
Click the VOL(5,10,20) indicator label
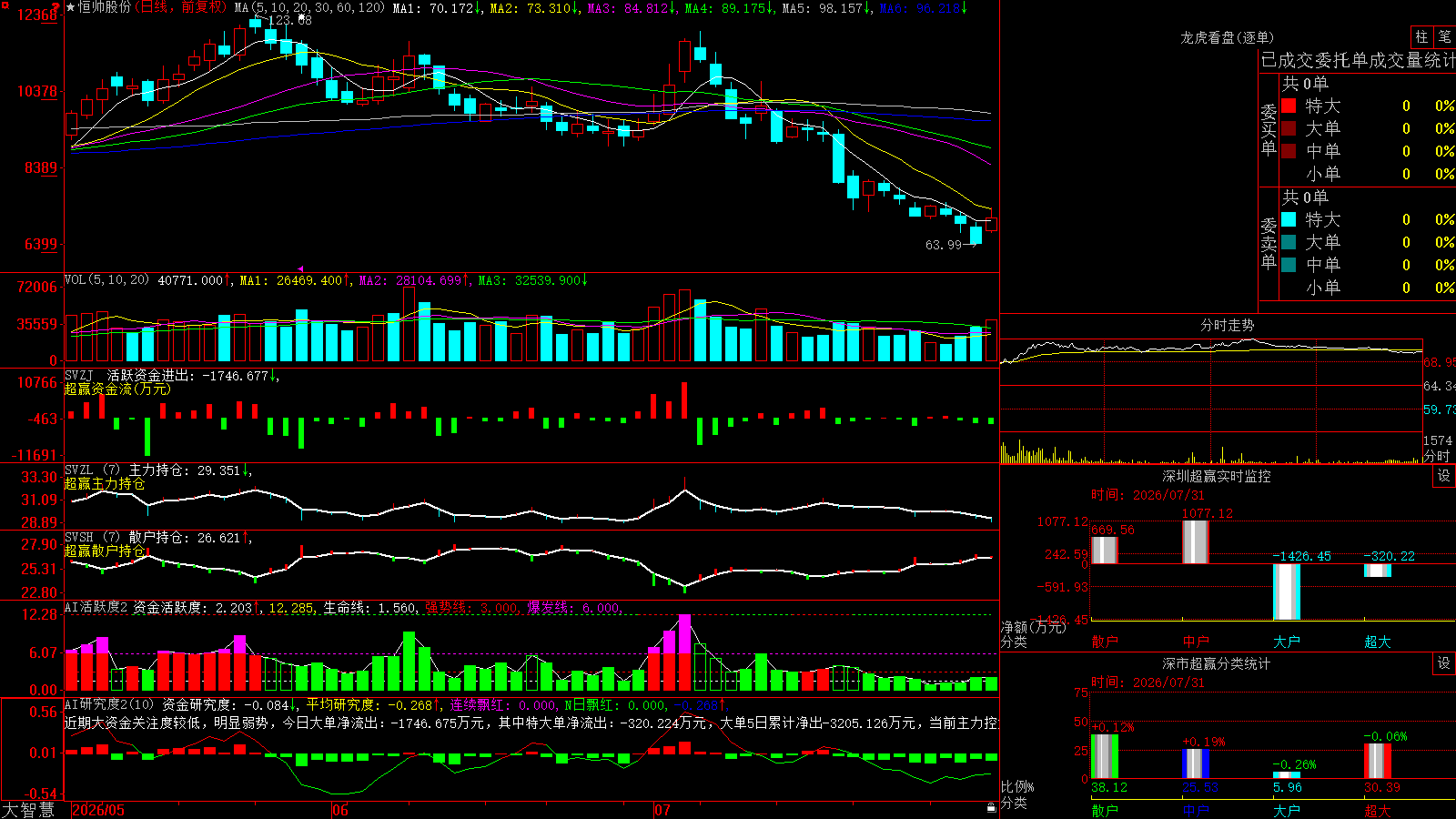(107, 280)
